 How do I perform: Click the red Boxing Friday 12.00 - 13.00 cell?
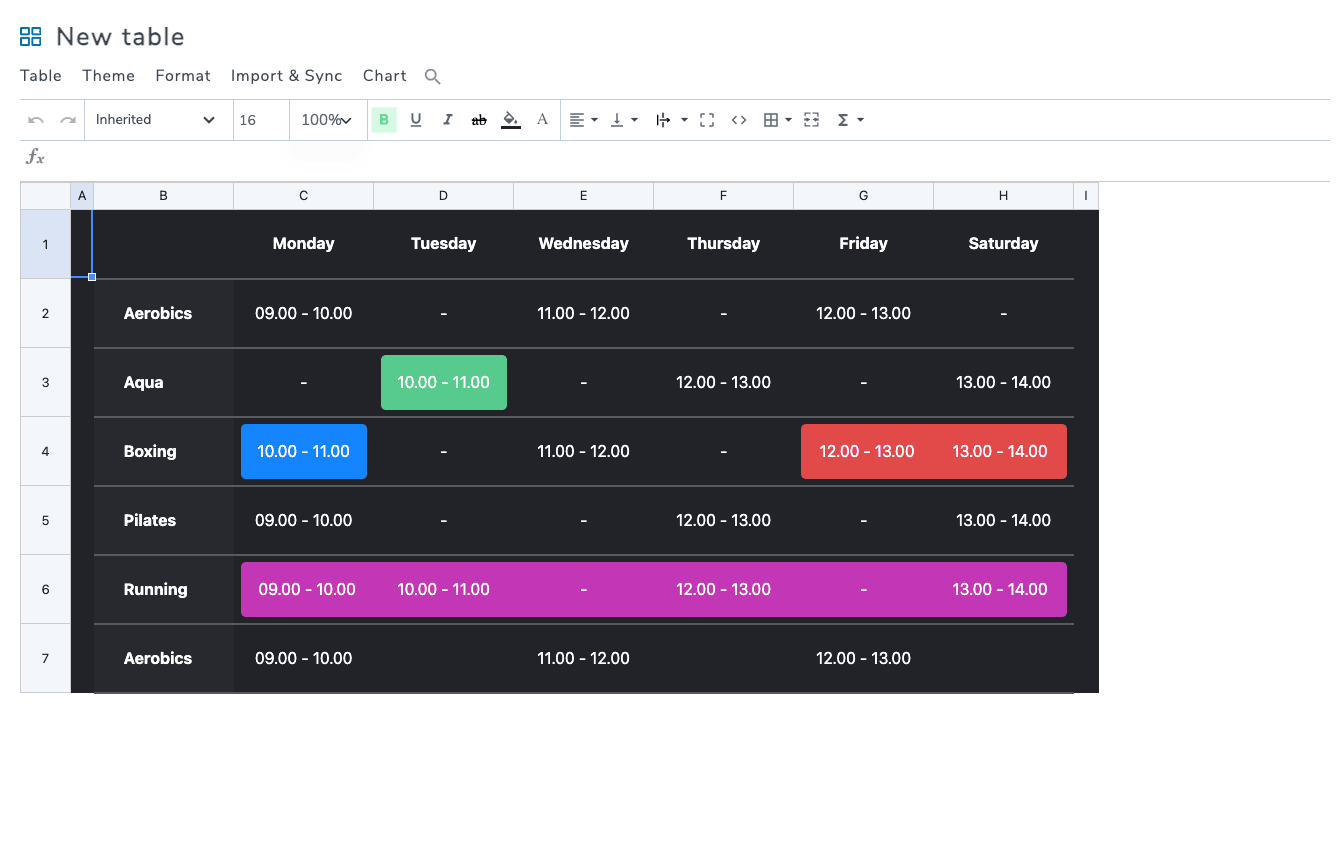(867, 451)
